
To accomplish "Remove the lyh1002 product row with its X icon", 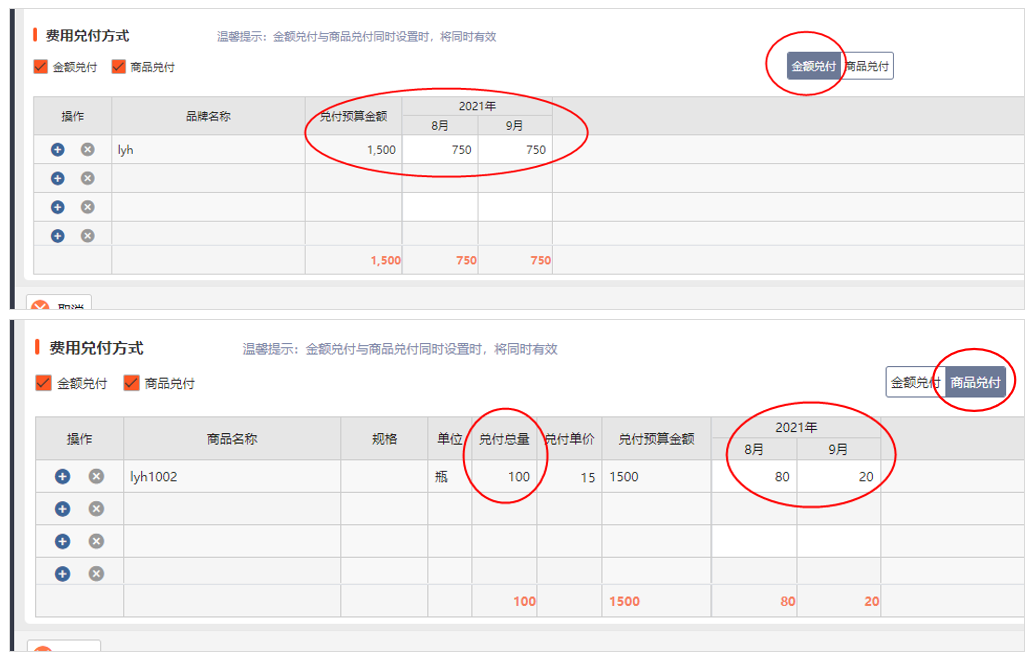I will (x=96, y=477).
